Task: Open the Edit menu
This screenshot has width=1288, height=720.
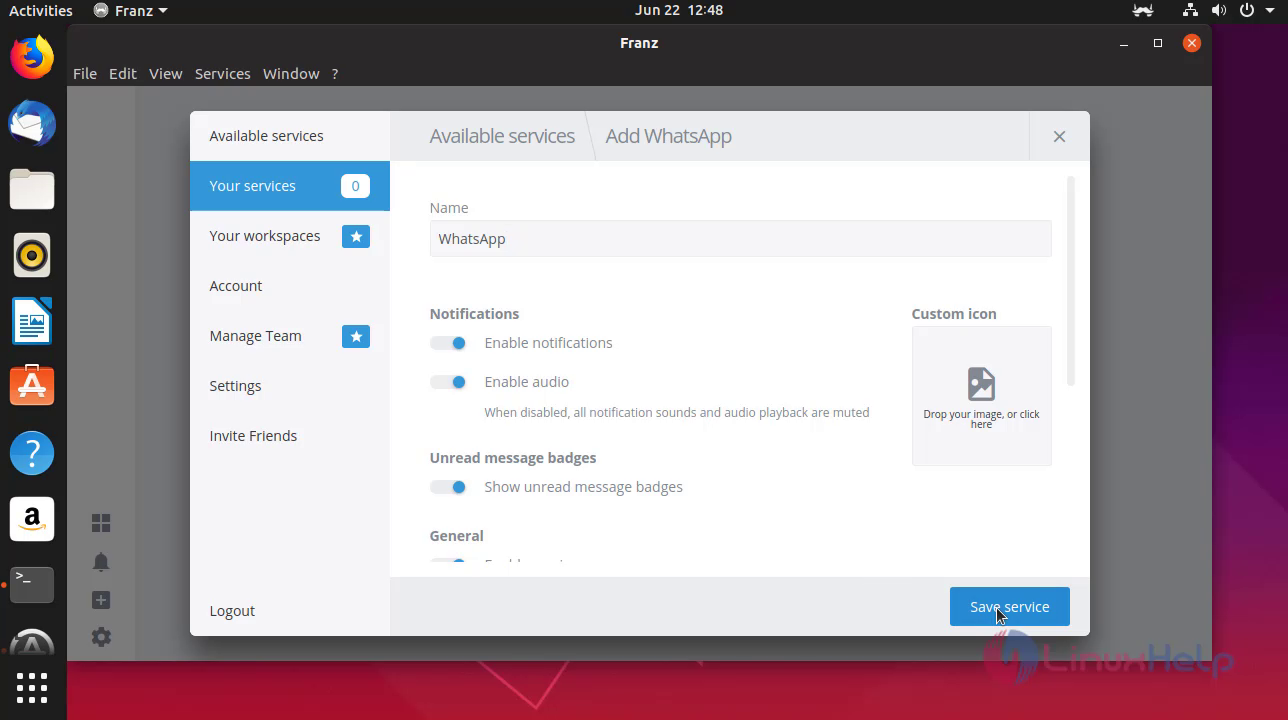Action: tap(123, 74)
